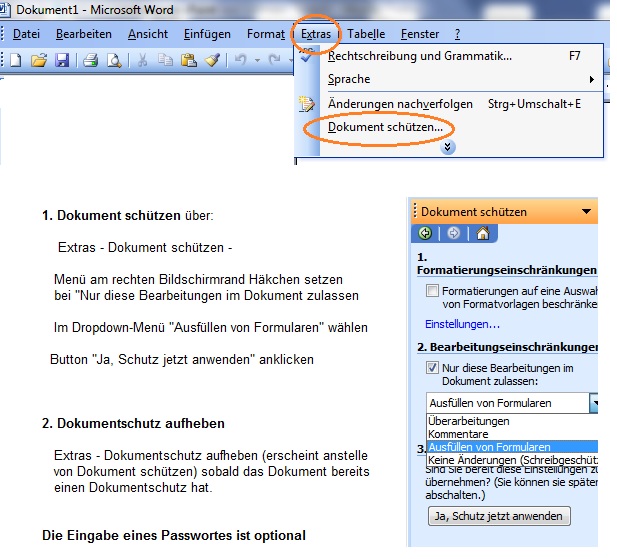The image size is (617, 559).
Task: Open the Einfügen menu
Action: pyautogui.click(x=207, y=34)
